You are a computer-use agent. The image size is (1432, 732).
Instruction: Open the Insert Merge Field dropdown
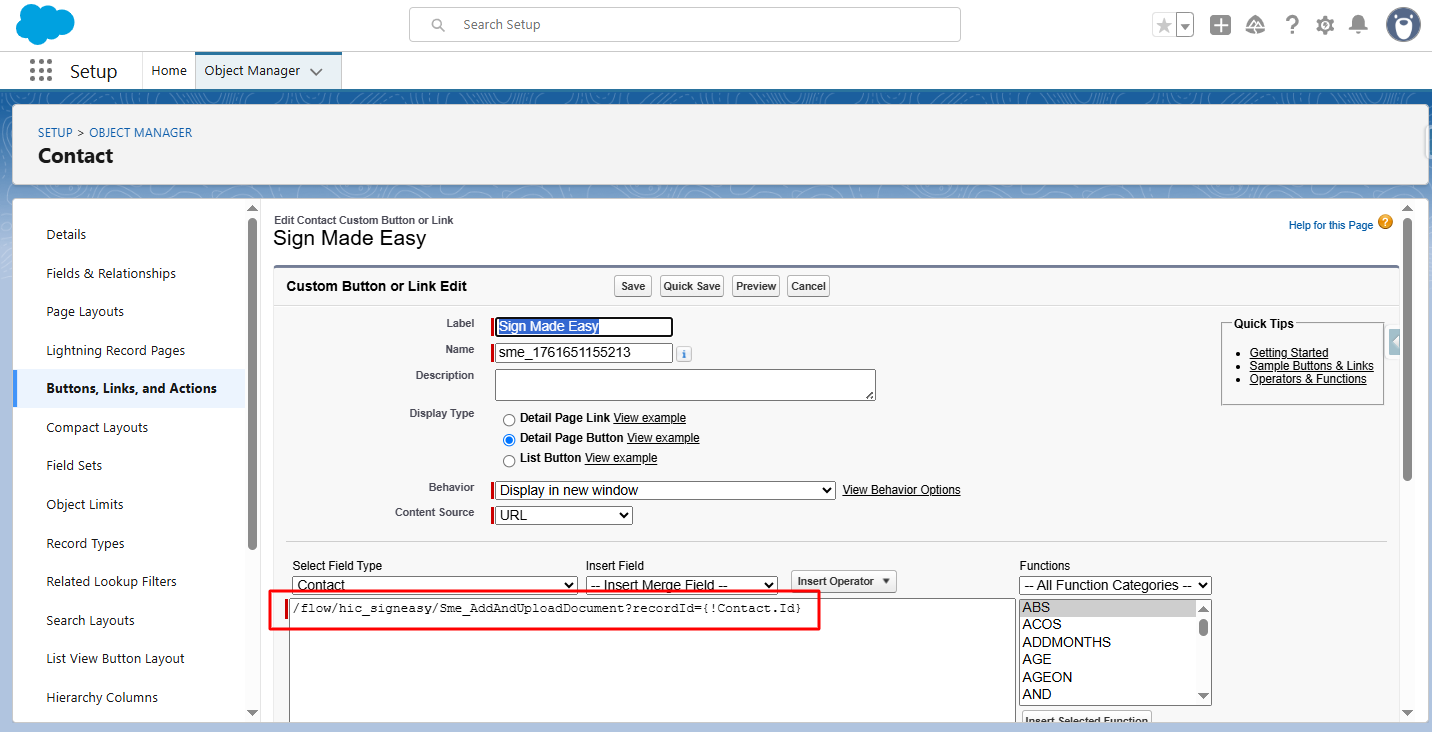tap(681, 585)
